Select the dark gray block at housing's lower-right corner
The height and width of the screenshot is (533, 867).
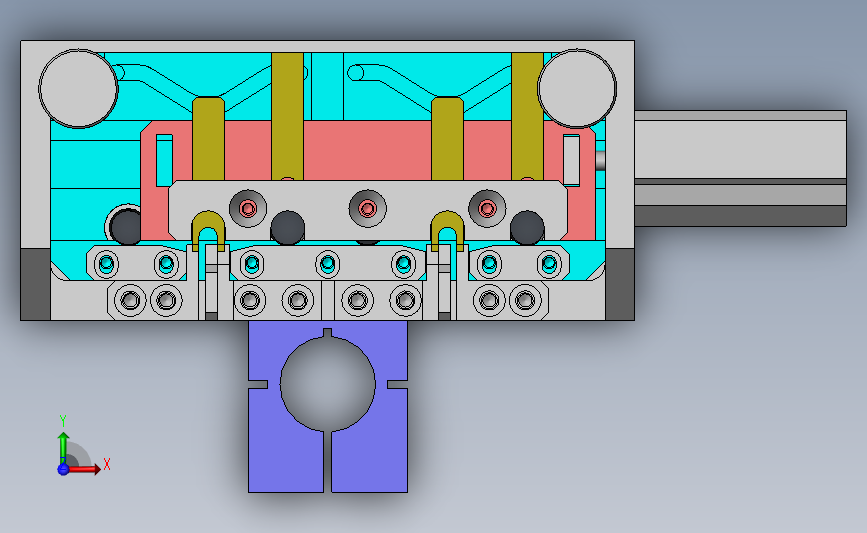pyautogui.click(x=620, y=284)
